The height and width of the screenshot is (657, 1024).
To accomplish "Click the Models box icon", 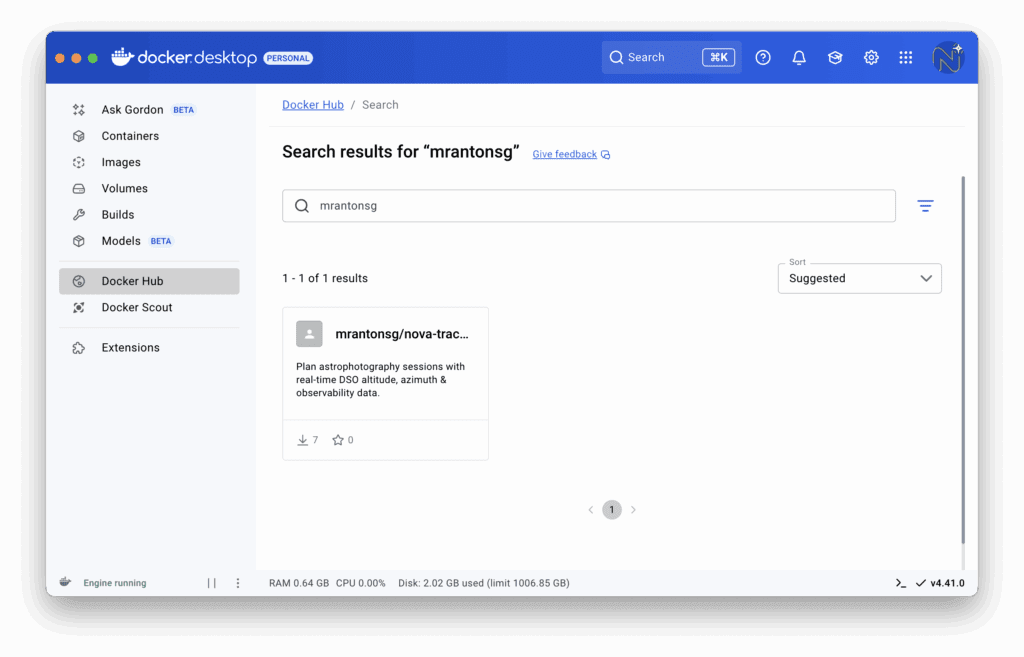I will coord(78,241).
